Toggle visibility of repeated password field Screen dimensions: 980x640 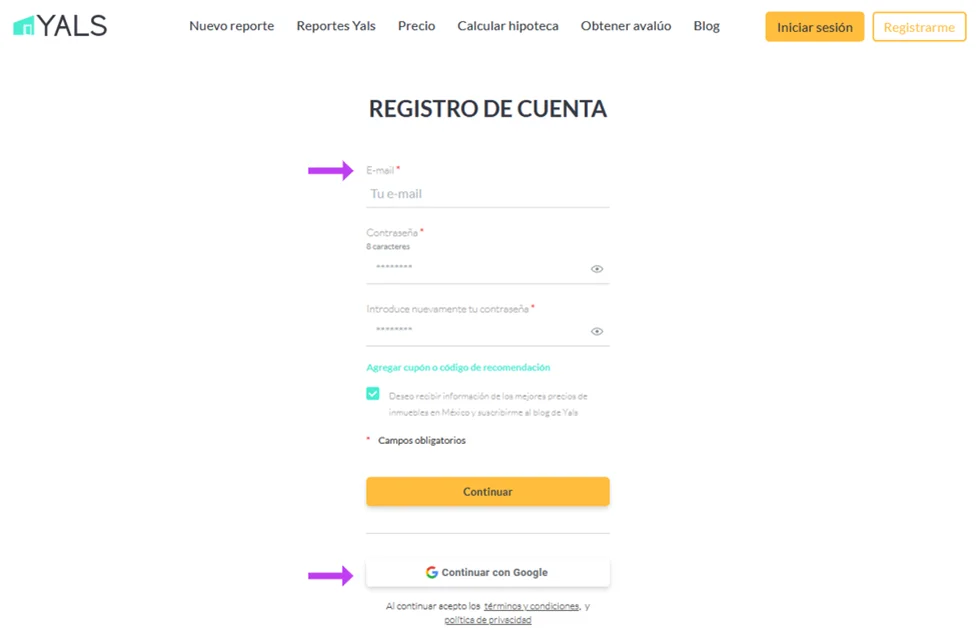597,331
